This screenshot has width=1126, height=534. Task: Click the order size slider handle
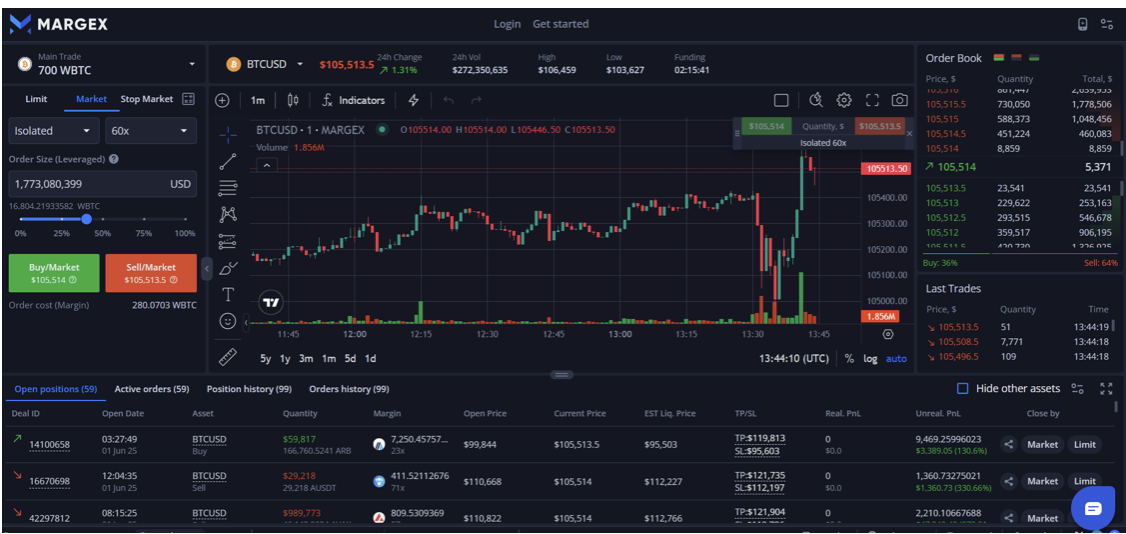point(86,219)
